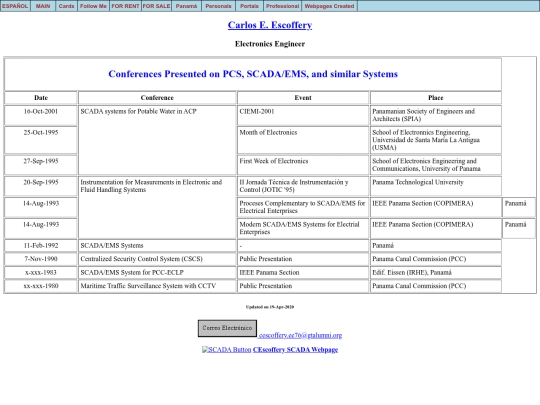540x405 pixels.
Task: Open the Webpages Created menu item
Action: [x=329, y=6]
